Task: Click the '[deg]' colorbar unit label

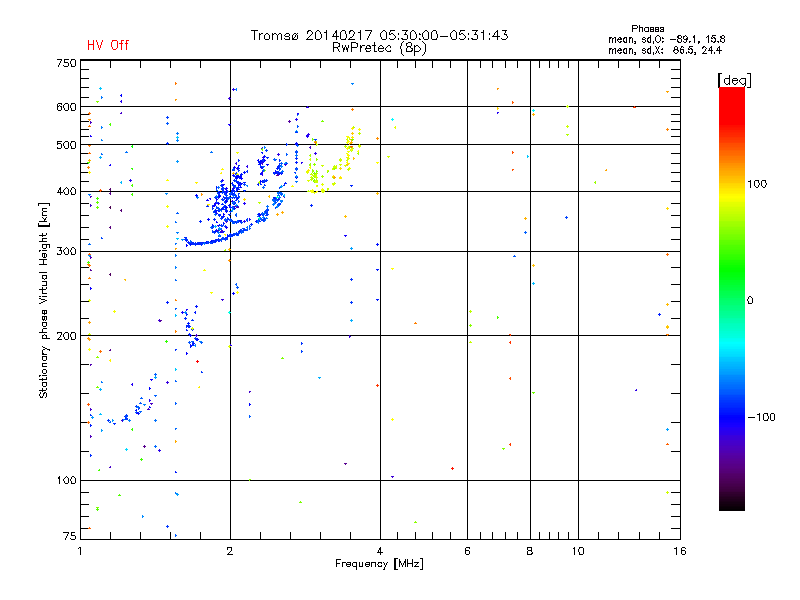Action: click(x=734, y=80)
